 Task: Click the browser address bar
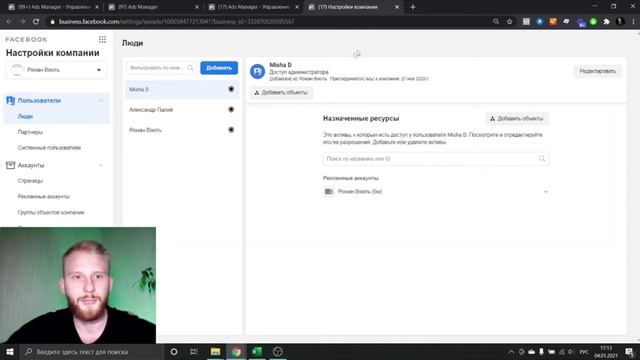[x=269, y=21]
